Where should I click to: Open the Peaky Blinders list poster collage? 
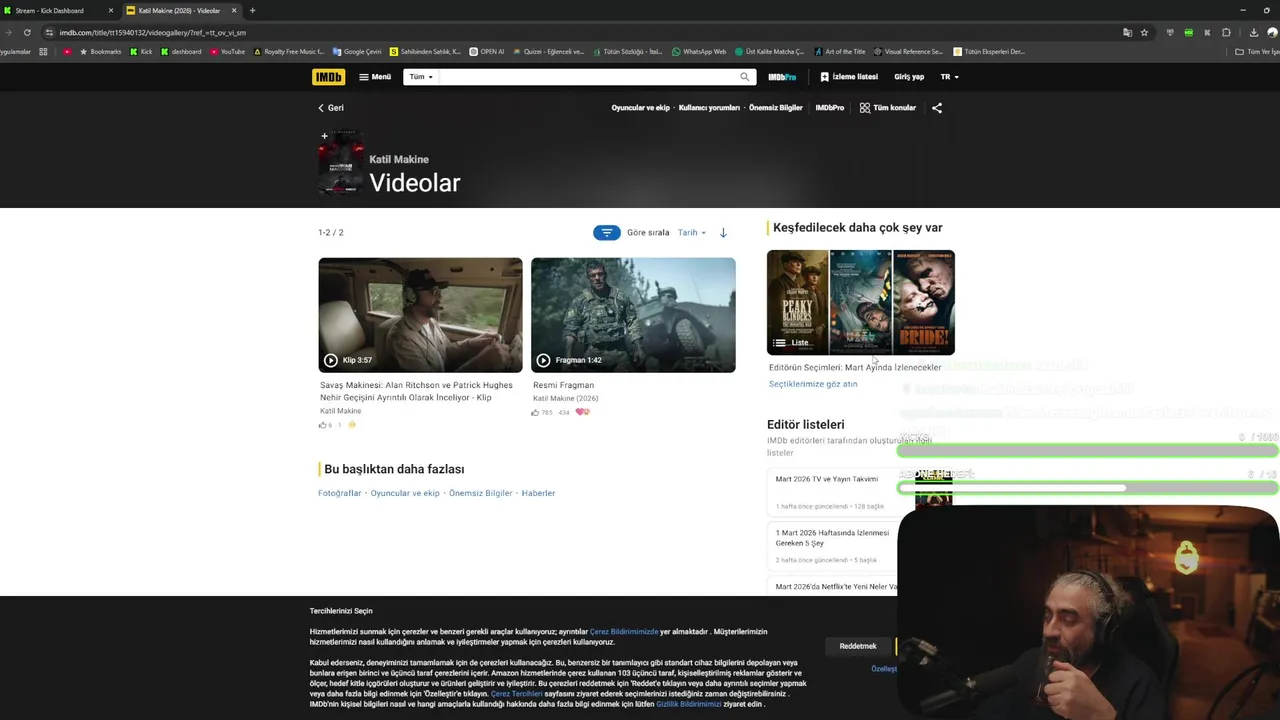pos(861,302)
